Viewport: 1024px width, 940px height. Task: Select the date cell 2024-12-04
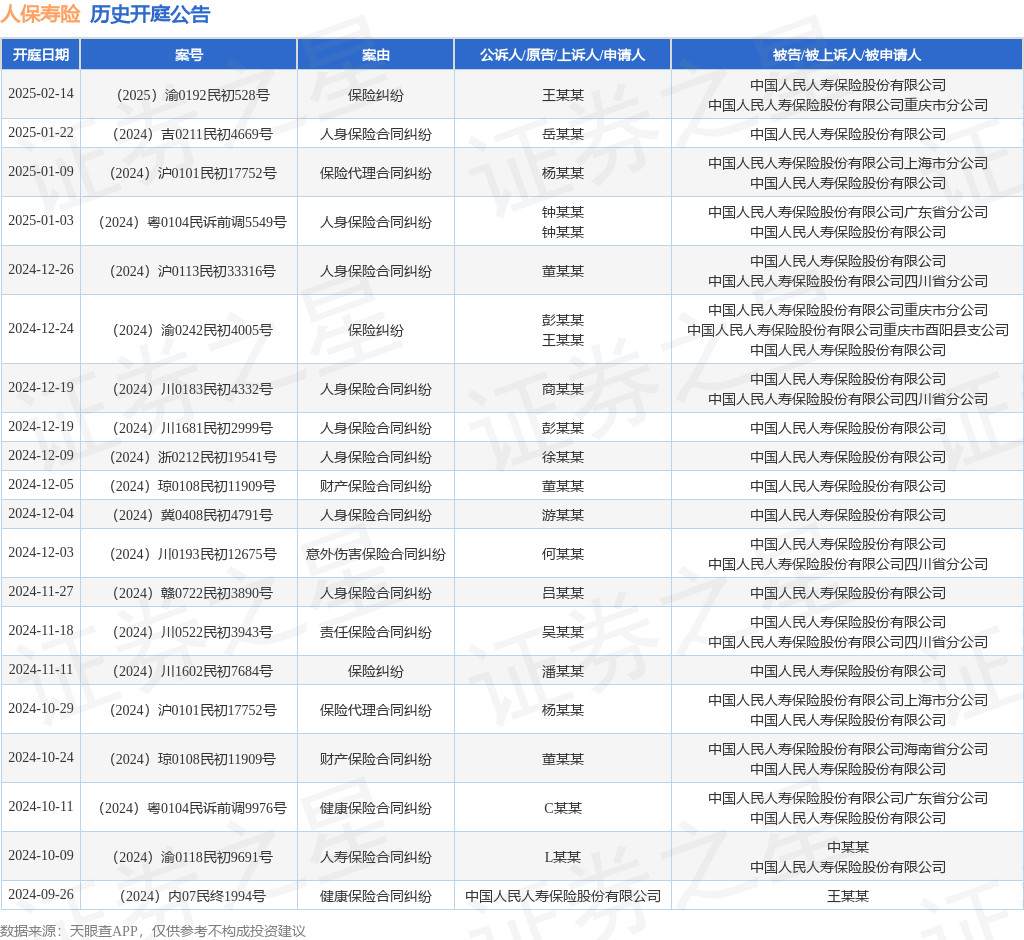(x=40, y=514)
